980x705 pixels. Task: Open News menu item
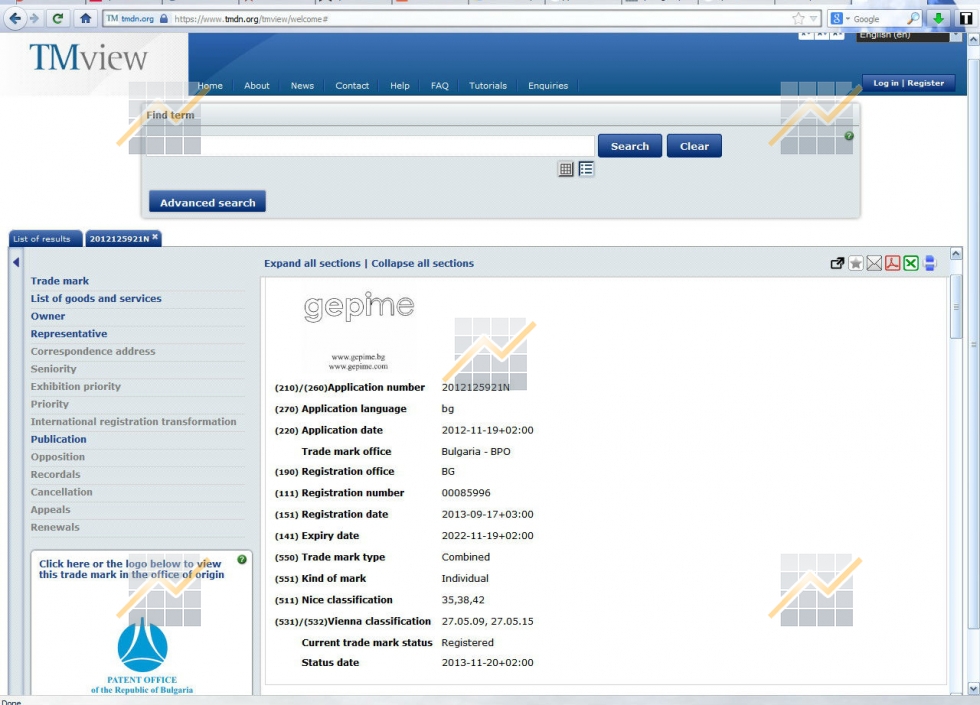(302, 86)
